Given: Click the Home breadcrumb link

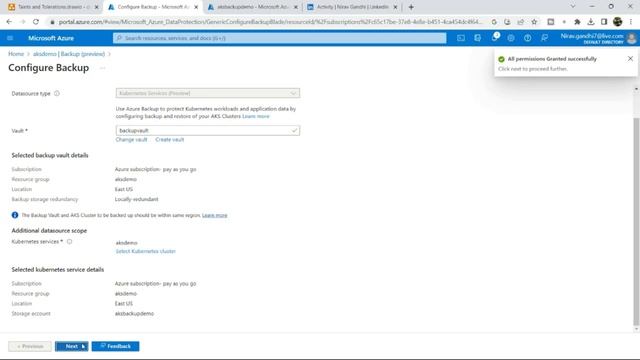Looking at the screenshot, I should (x=16, y=54).
